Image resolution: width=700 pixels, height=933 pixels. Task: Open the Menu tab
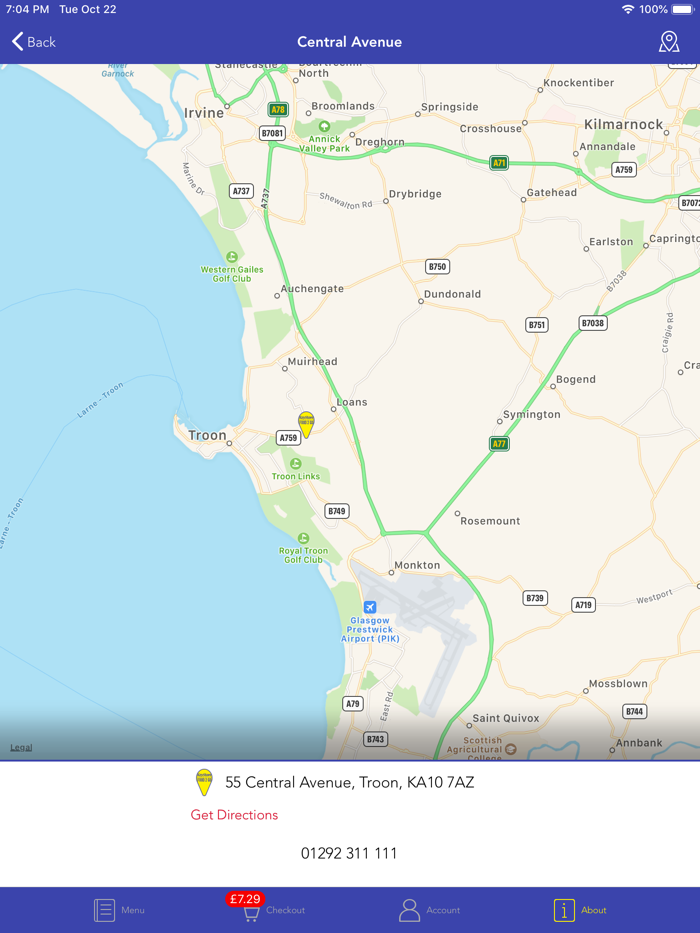coord(119,910)
